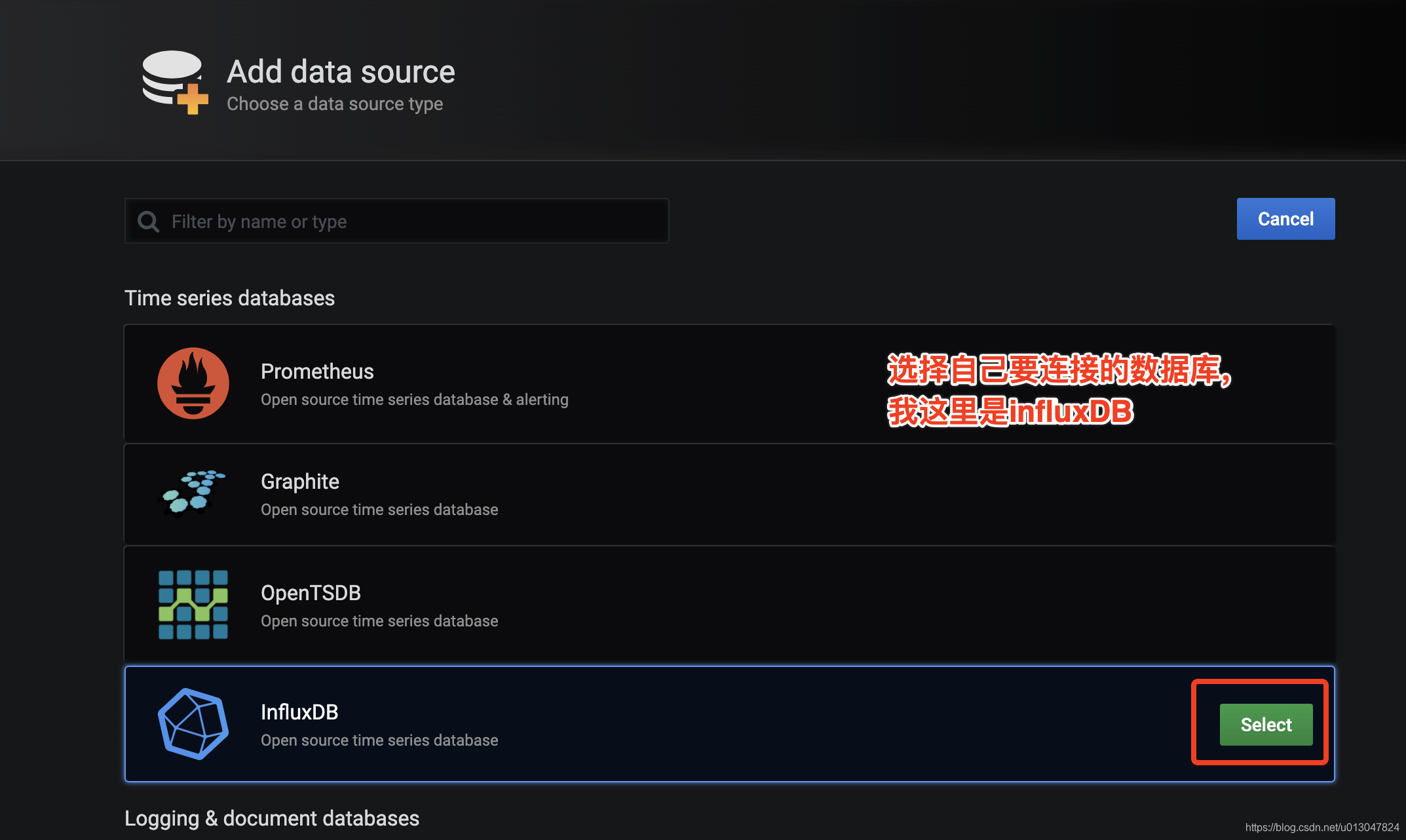The height and width of the screenshot is (840, 1406).
Task: Click the Add data source database icon
Action: pos(174,82)
